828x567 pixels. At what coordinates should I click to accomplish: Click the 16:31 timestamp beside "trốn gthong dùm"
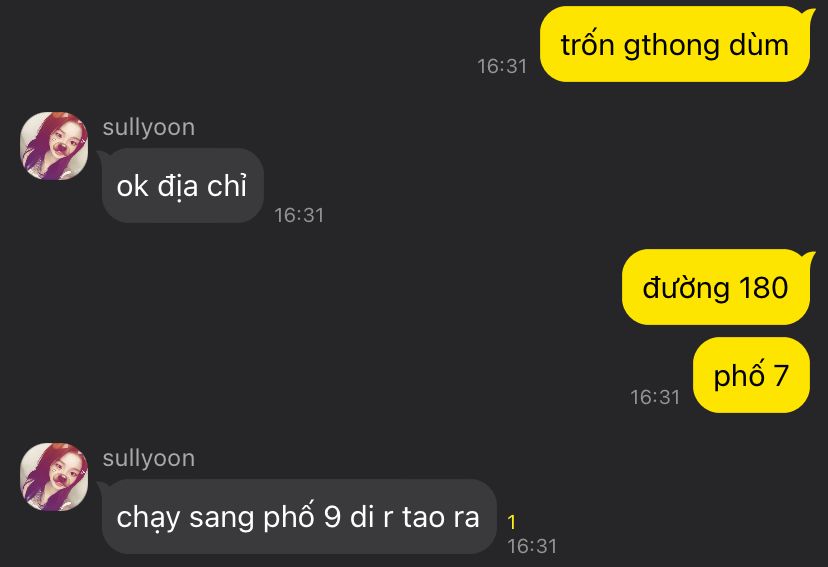[502, 67]
